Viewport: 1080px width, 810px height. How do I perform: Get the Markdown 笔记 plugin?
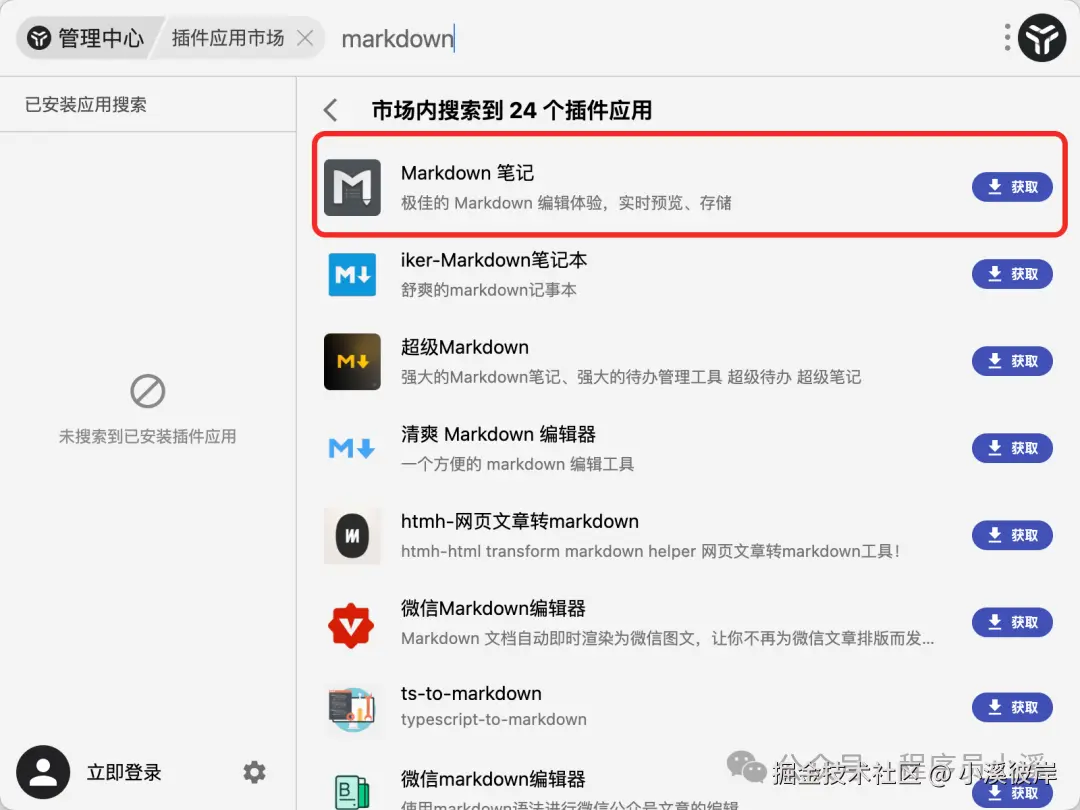coord(1012,187)
